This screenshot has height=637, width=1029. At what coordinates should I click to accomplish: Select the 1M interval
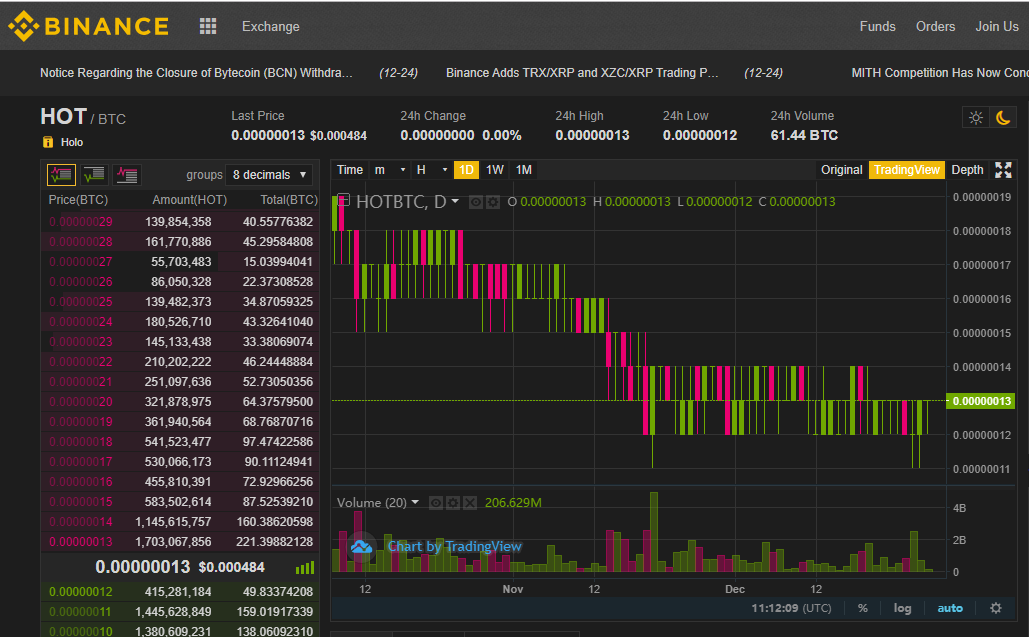[524, 170]
